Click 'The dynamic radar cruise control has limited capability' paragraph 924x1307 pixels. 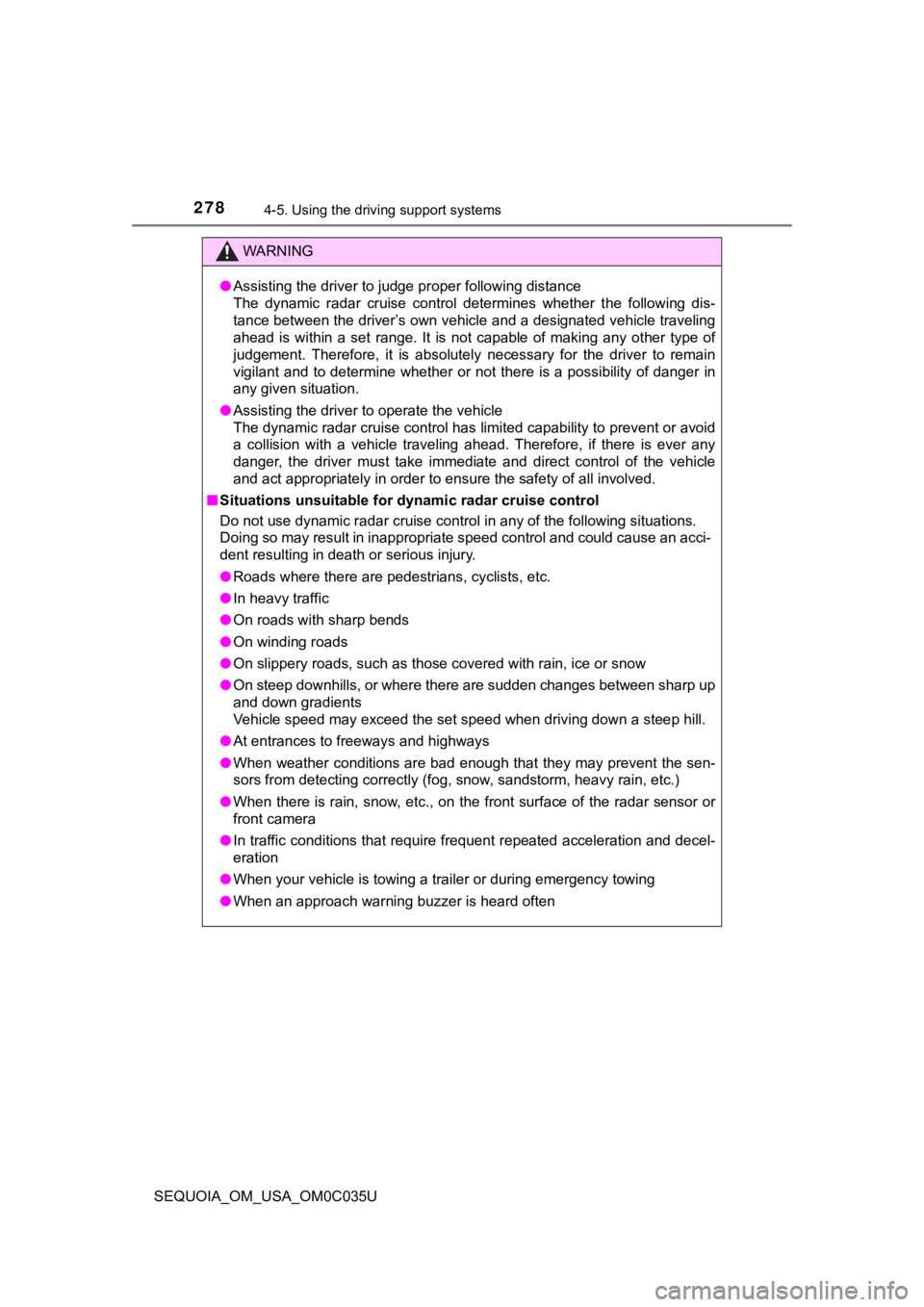474,453
